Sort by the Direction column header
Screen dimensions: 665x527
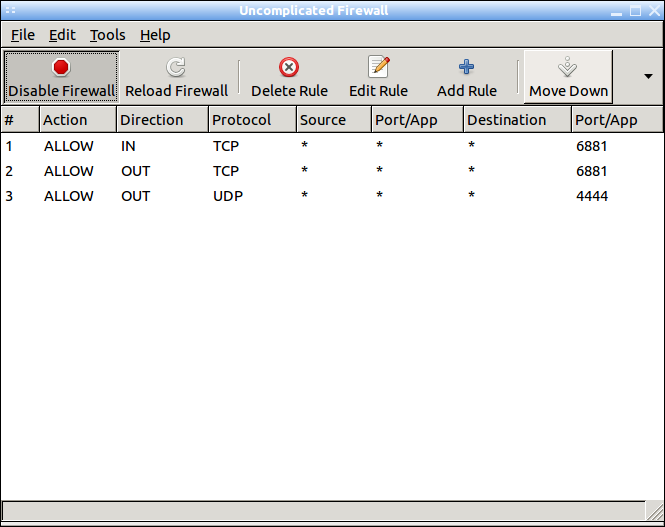coord(162,120)
